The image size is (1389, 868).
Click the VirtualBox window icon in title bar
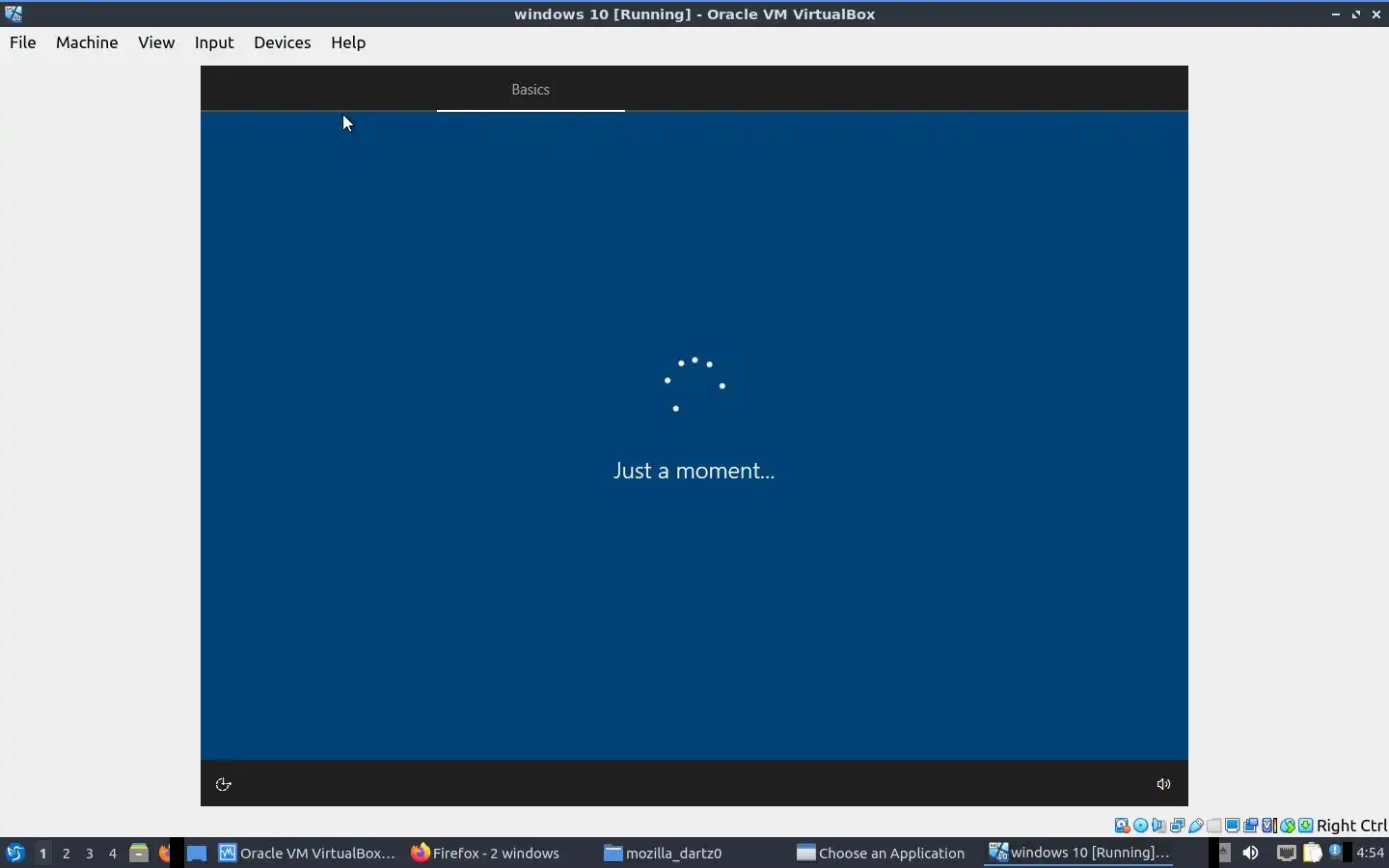coord(14,14)
